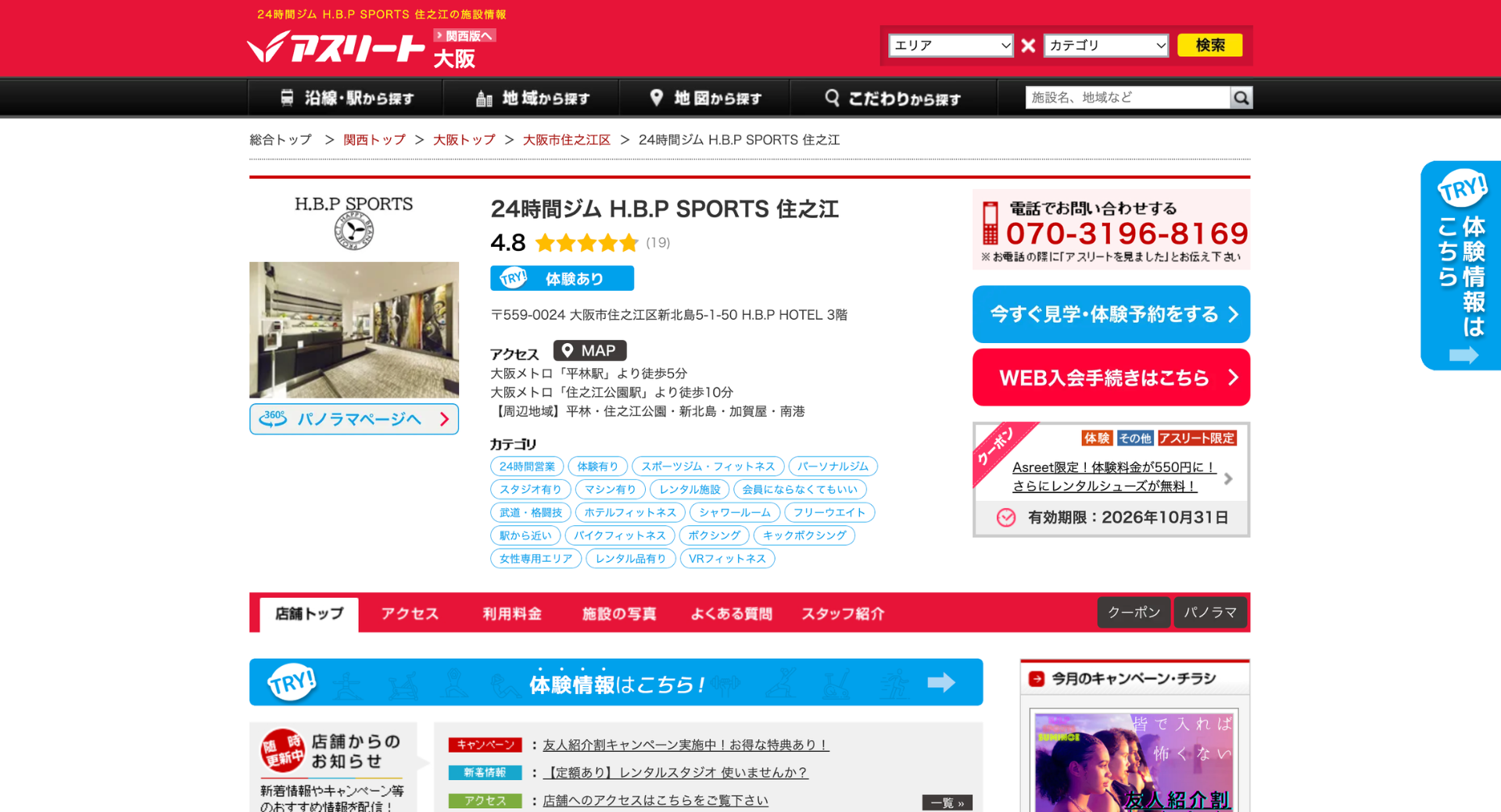Click 大阪市住之江区 breadcrumb
Image resolution: width=1501 pixels, height=812 pixels.
[567, 140]
